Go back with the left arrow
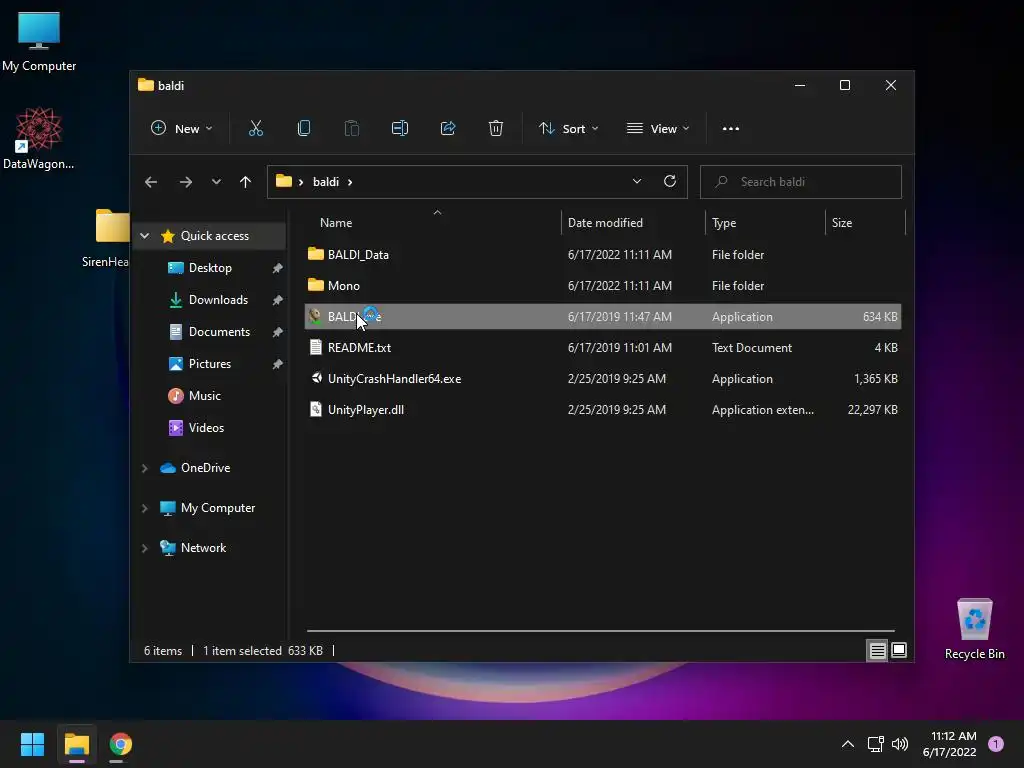Viewport: 1024px width, 768px height. coord(151,182)
